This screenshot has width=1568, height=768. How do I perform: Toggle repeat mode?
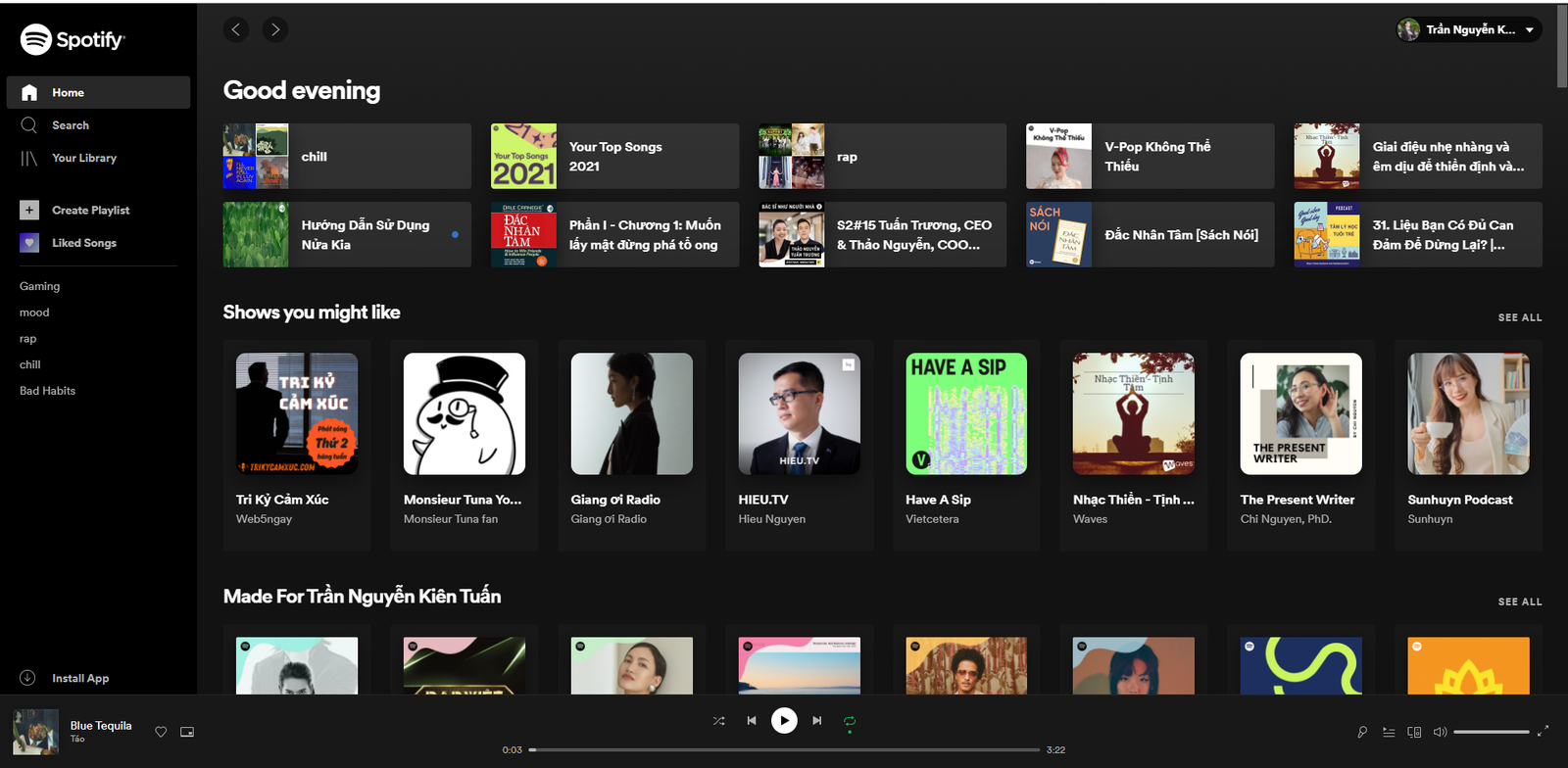(x=850, y=721)
